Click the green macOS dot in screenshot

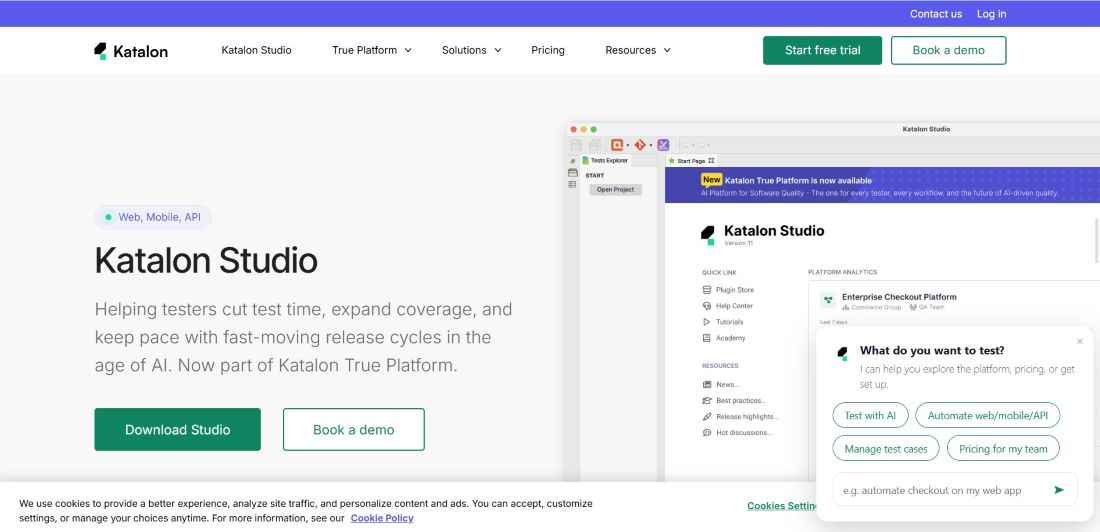coord(593,130)
